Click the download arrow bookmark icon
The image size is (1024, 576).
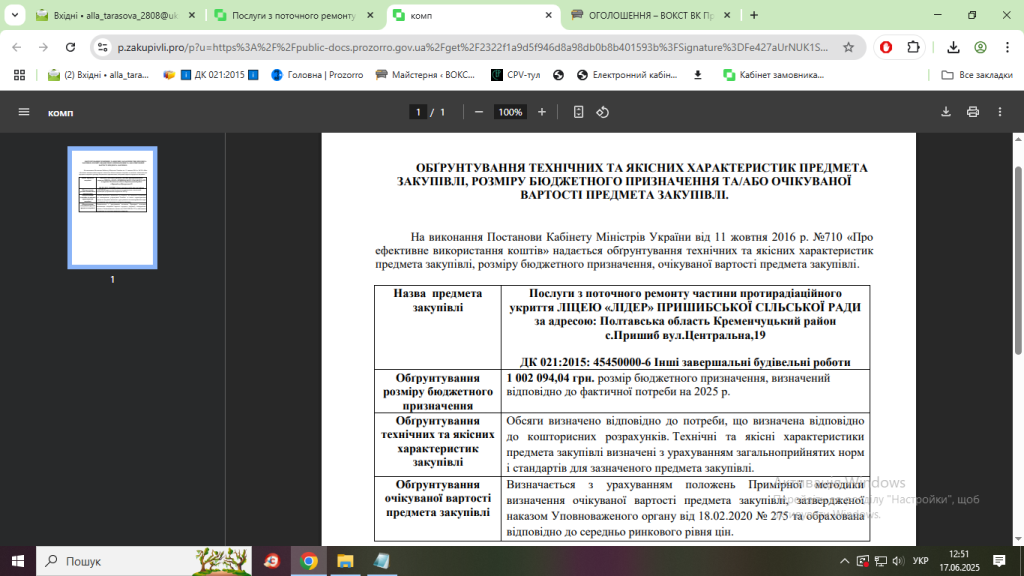pyautogui.click(x=697, y=75)
